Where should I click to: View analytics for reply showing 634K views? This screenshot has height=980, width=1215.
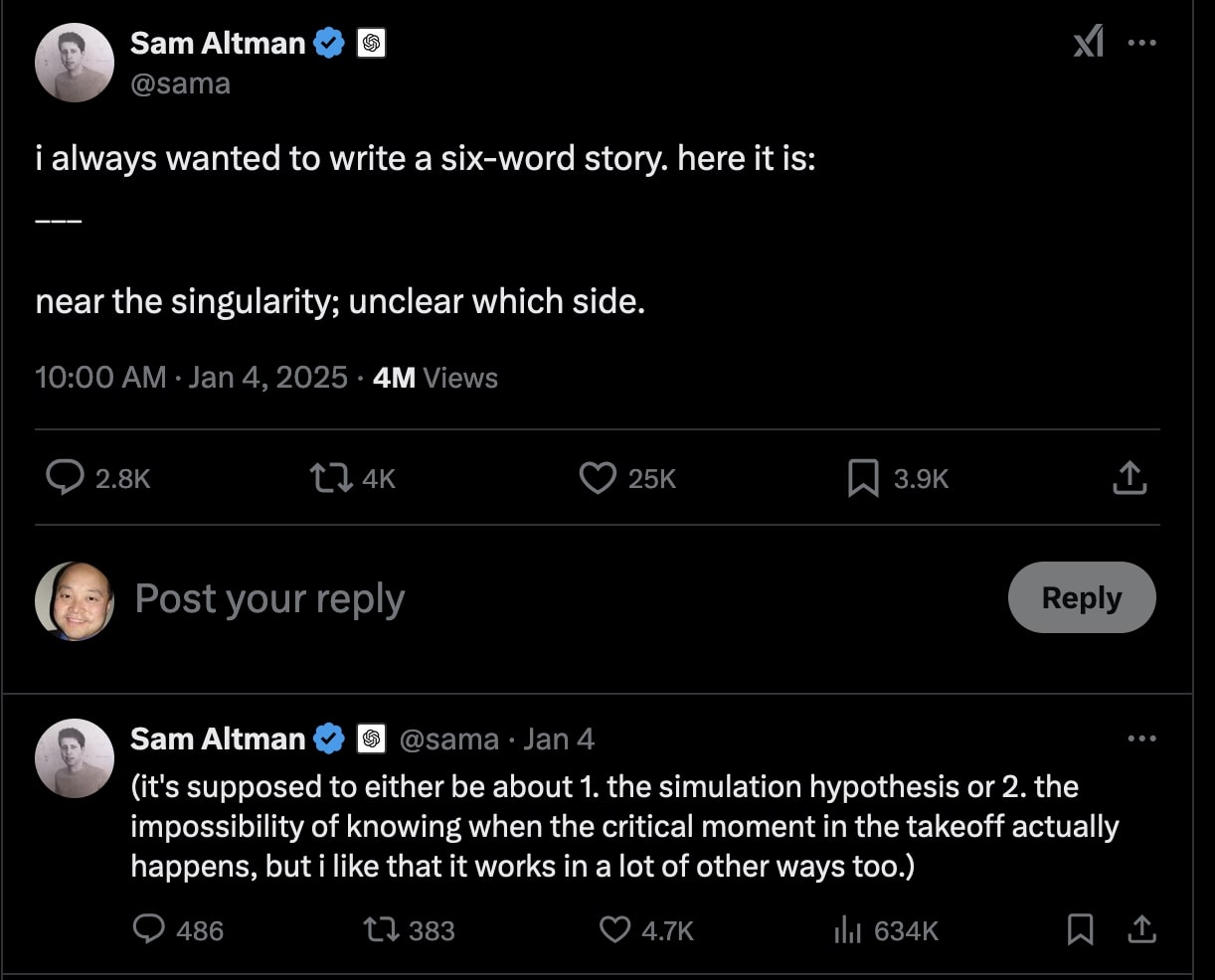pos(847,930)
